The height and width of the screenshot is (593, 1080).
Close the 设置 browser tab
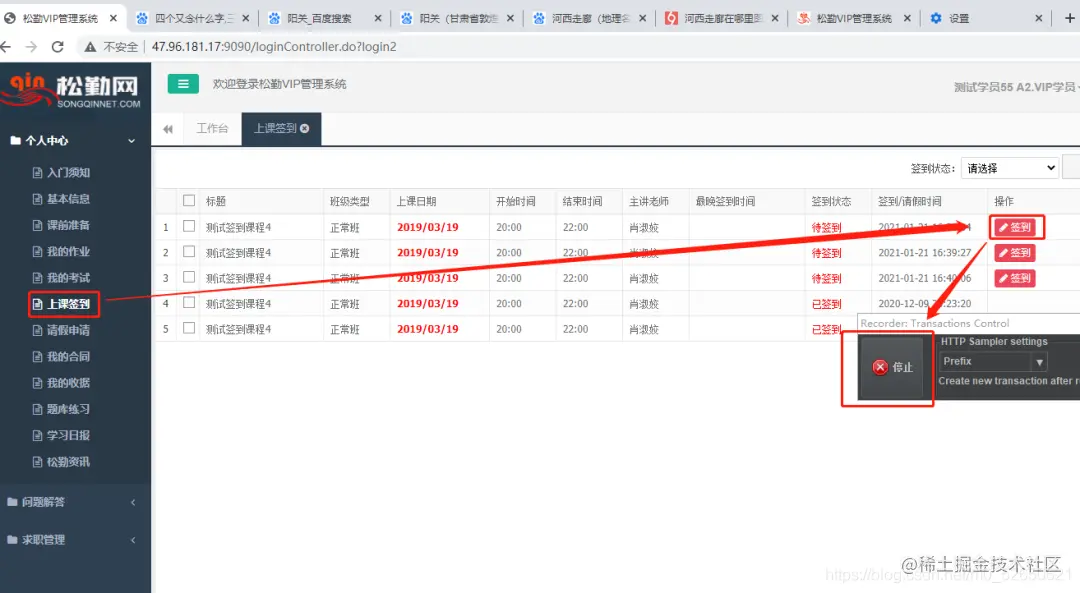point(1039,19)
